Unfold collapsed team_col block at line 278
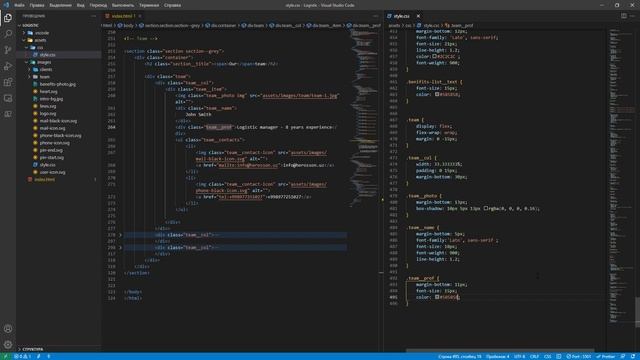The width and height of the screenshot is (640, 360). [x=120, y=235]
